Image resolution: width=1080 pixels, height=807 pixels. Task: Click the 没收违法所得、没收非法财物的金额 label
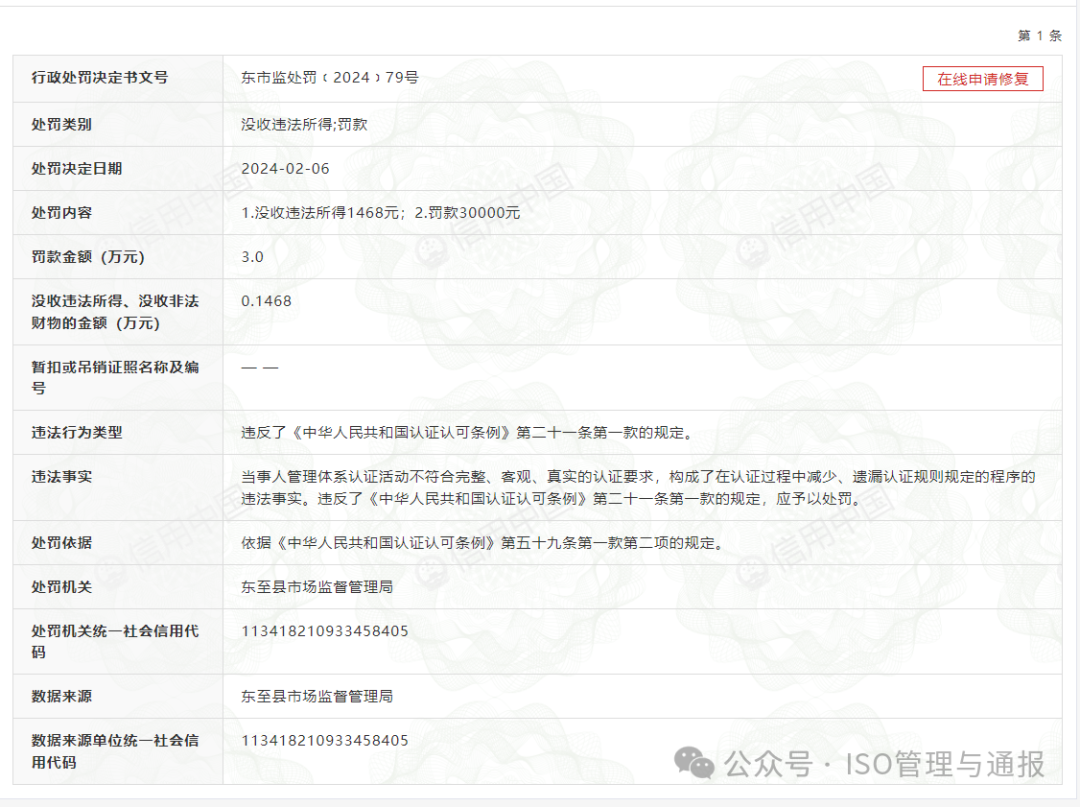[115, 311]
